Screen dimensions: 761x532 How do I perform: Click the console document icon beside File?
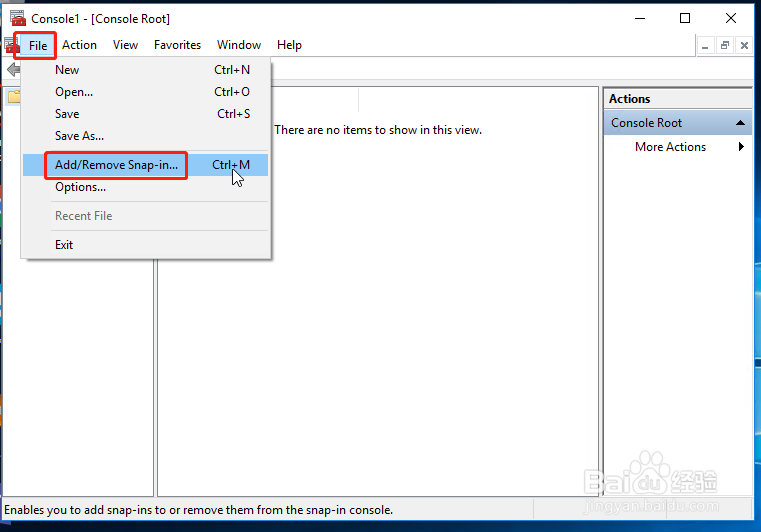pyautogui.click(x=12, y=45)
